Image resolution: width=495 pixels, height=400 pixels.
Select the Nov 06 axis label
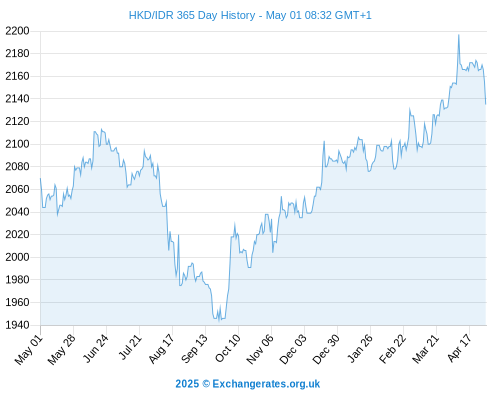[260, 349]
